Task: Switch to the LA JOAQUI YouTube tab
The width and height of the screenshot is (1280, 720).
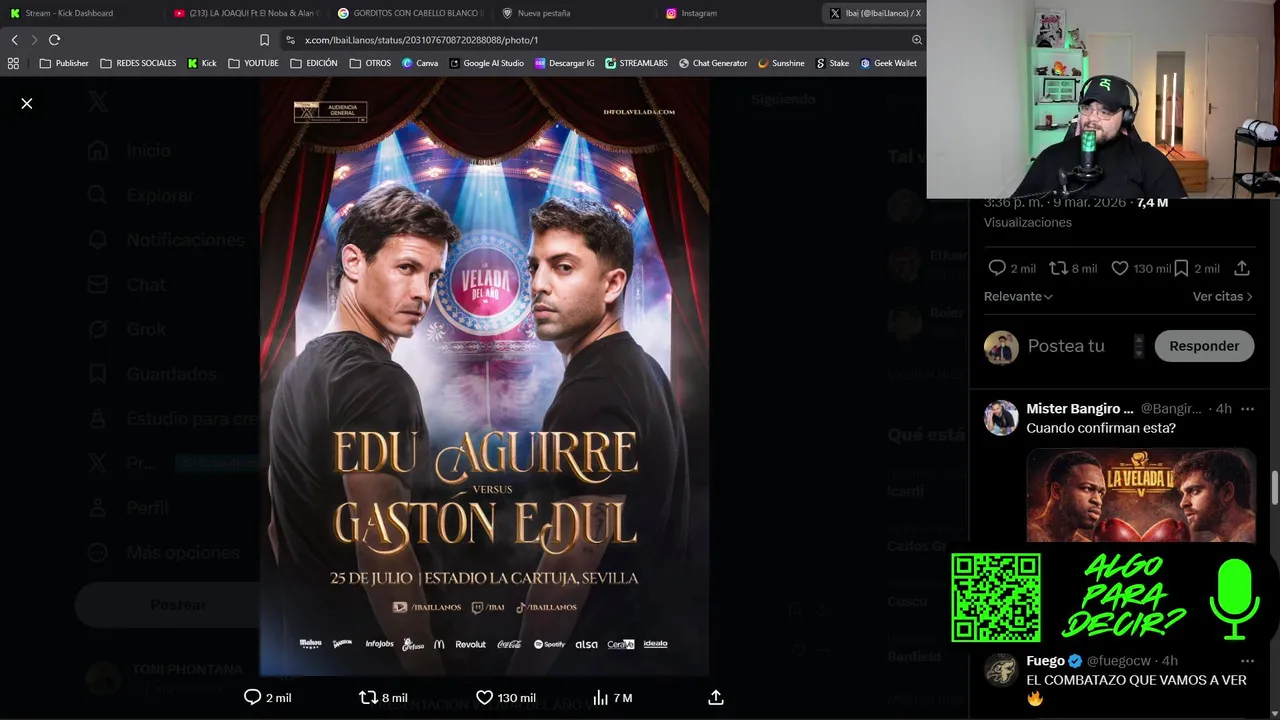Action: click(245, 13)
